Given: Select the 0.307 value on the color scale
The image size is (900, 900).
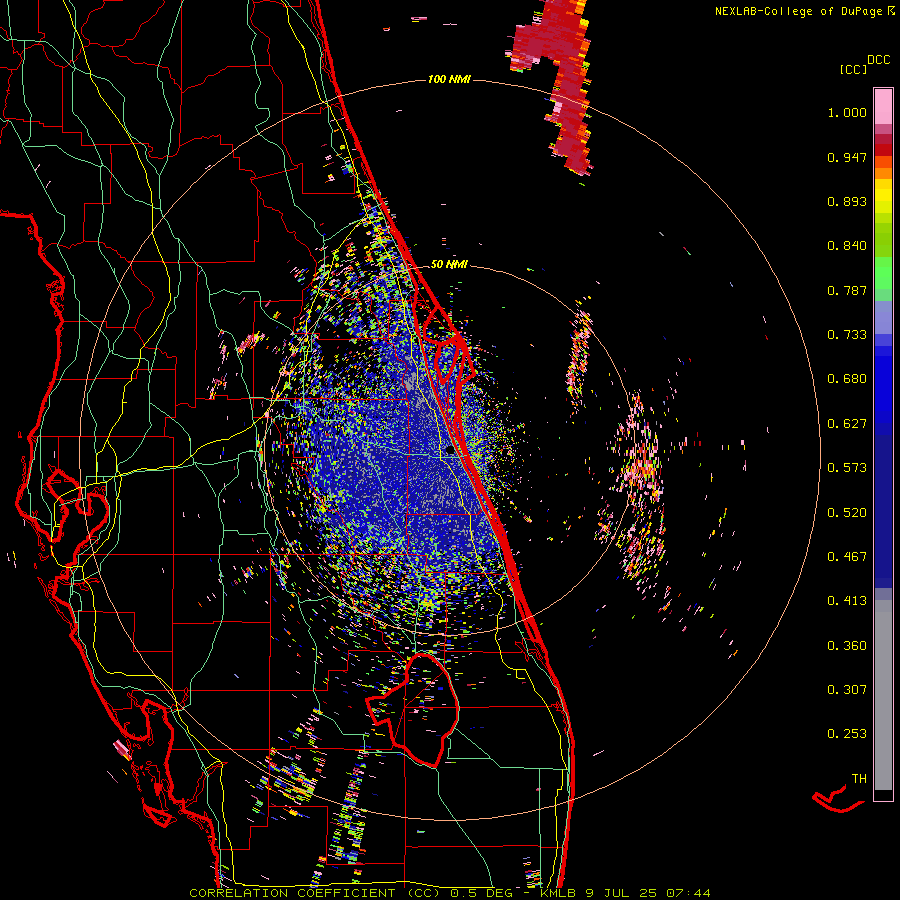Looking at the screenshot, I should 847,690.
